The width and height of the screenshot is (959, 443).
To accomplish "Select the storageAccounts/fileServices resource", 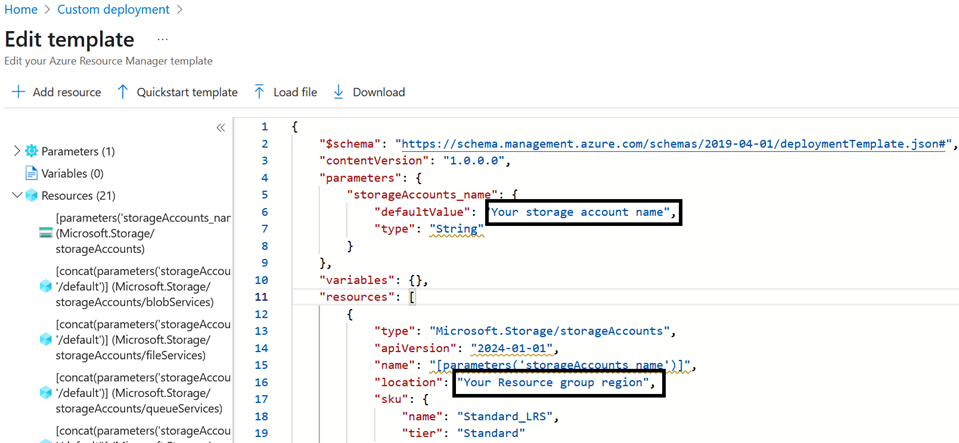I will [x=143, y=340].
